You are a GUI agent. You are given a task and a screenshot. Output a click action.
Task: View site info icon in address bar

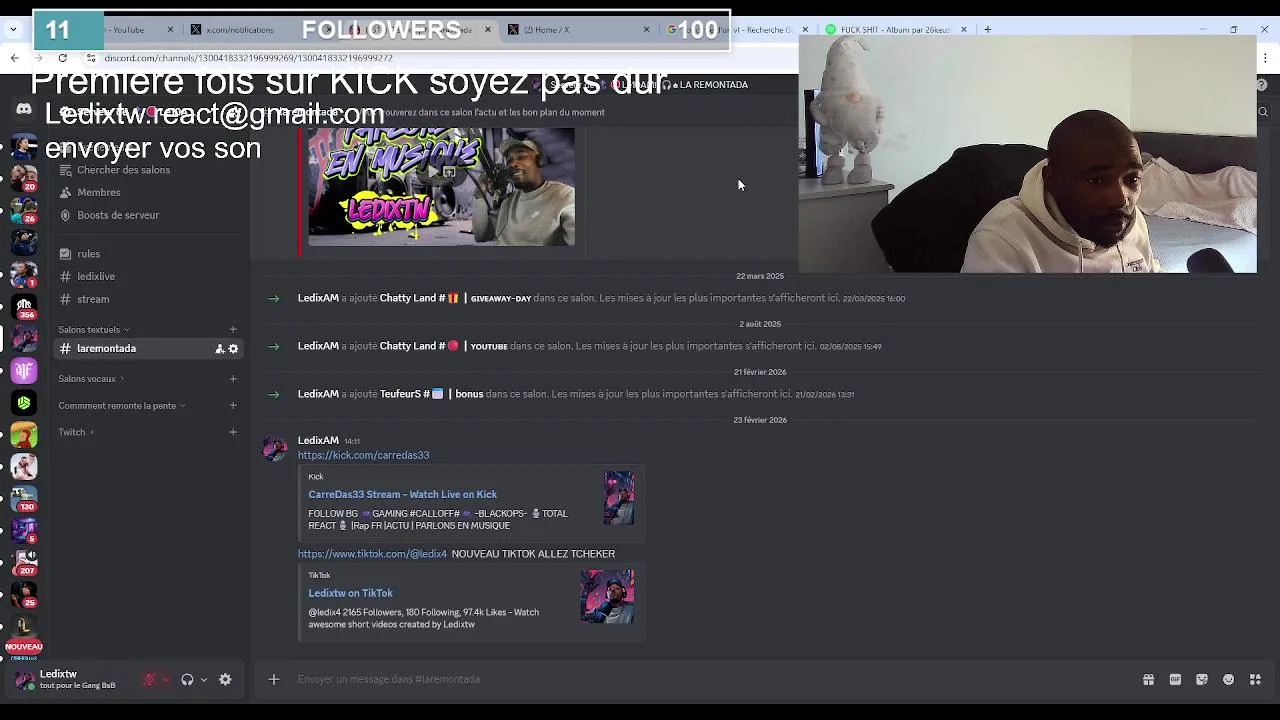[x=90, y=58]
